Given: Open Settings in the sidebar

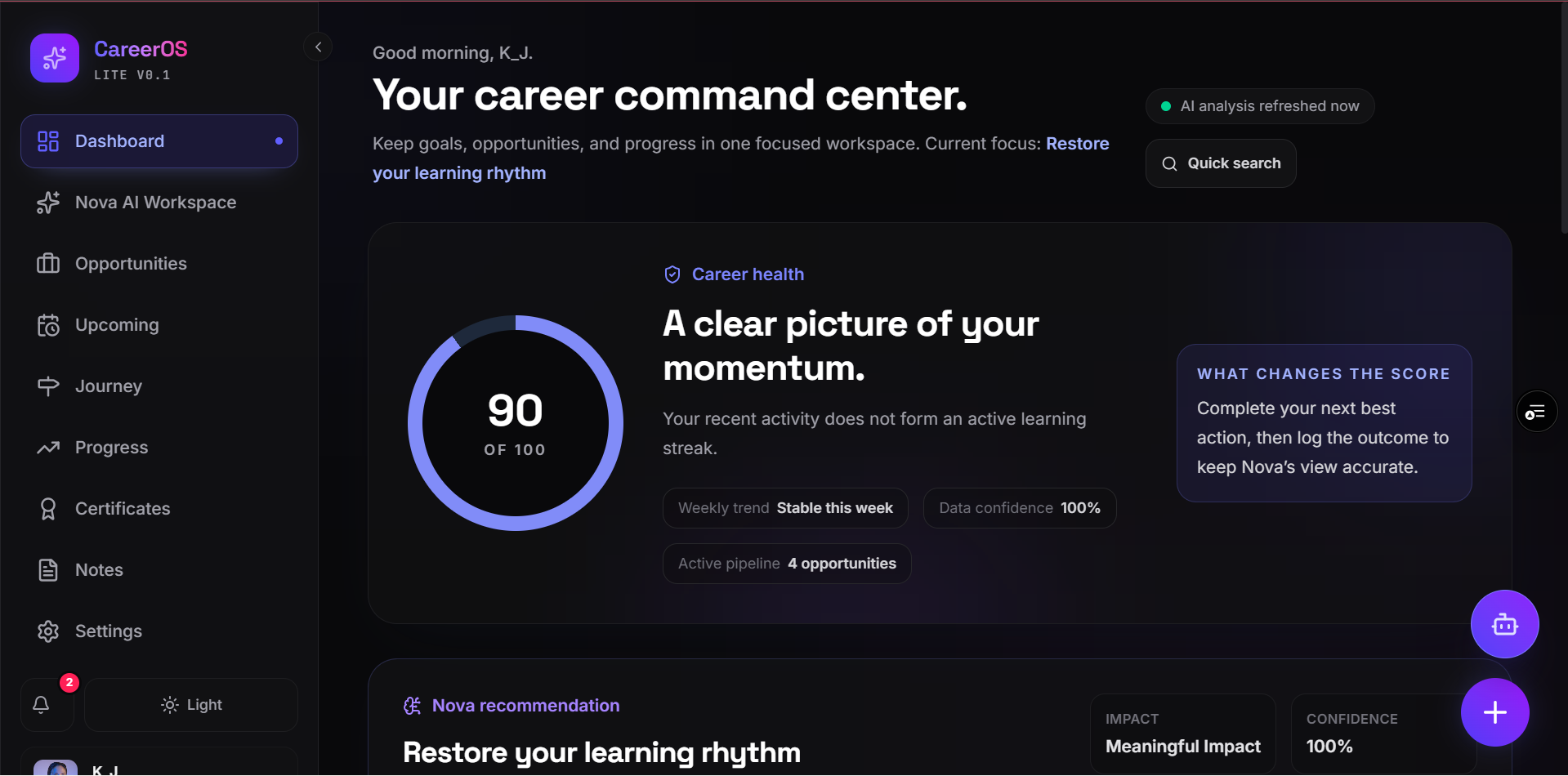Looking at the screenshot, I should coord(159,631).
